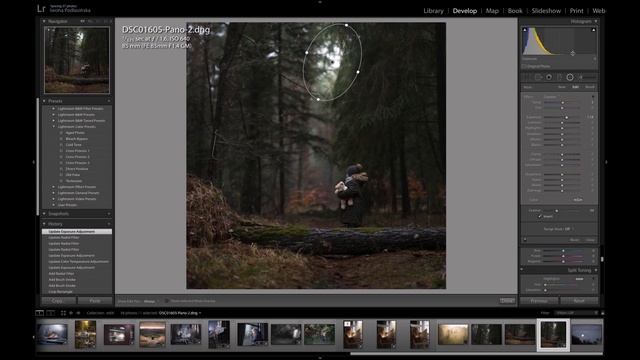Toggle histogram shadow clipping indicator

click(525, 30)
